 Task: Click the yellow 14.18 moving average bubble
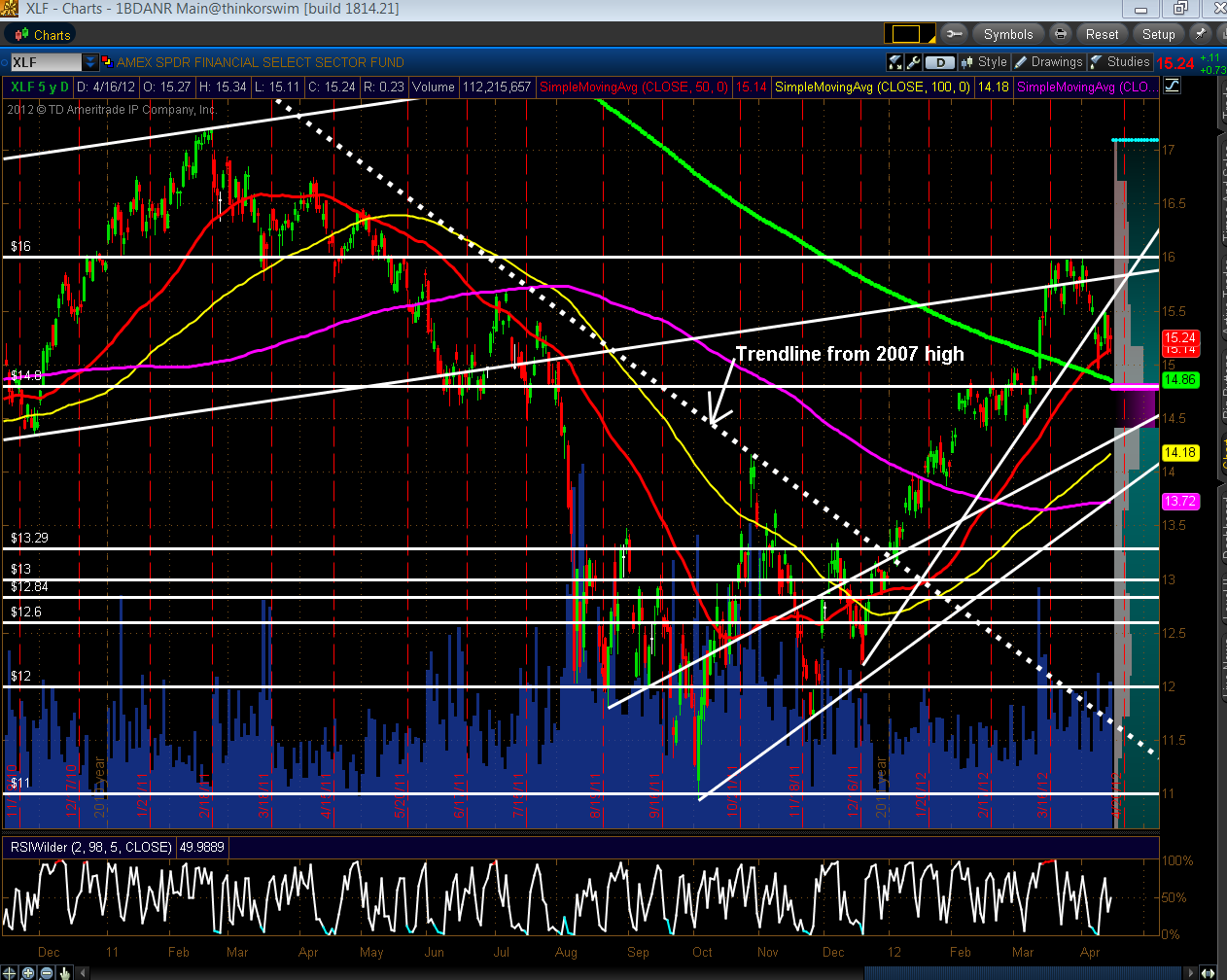1179,452
